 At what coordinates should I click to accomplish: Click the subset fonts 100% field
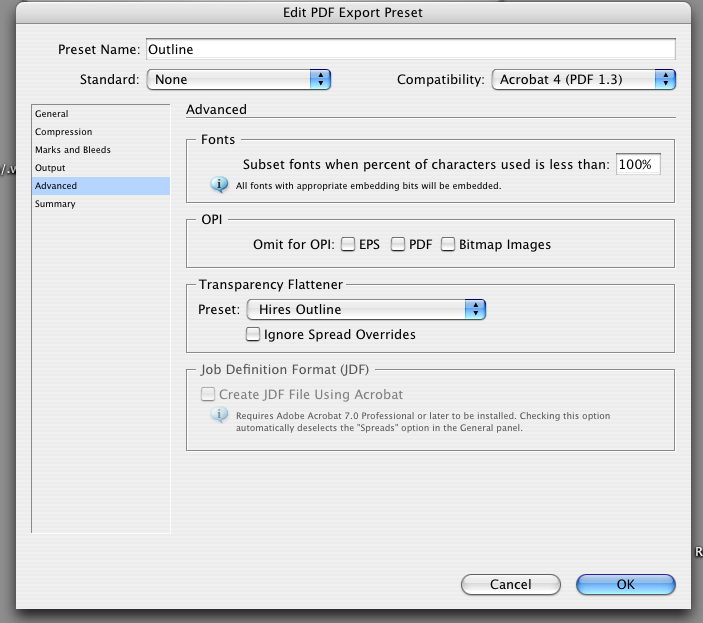pyautogui.click(x=638, y=164)
